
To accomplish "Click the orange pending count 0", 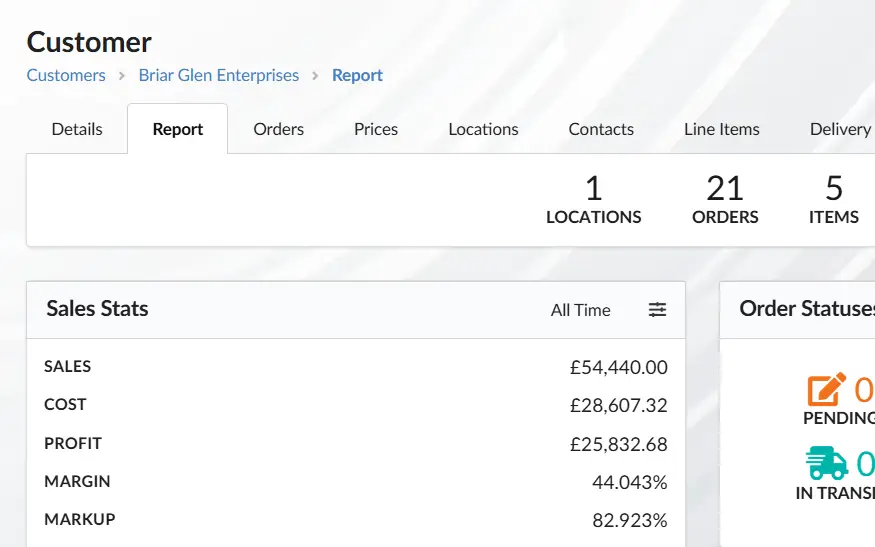I will pos(864,389).
